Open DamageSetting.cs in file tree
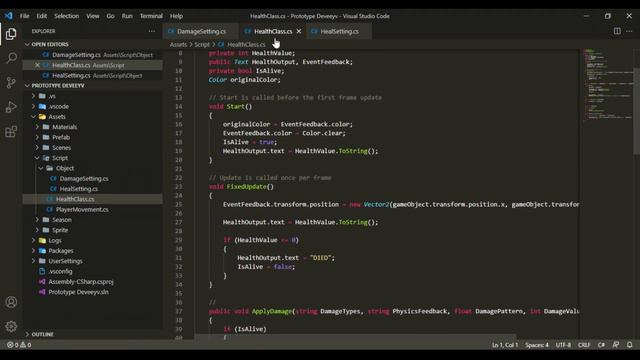640x360 pixels. [84, 178]
